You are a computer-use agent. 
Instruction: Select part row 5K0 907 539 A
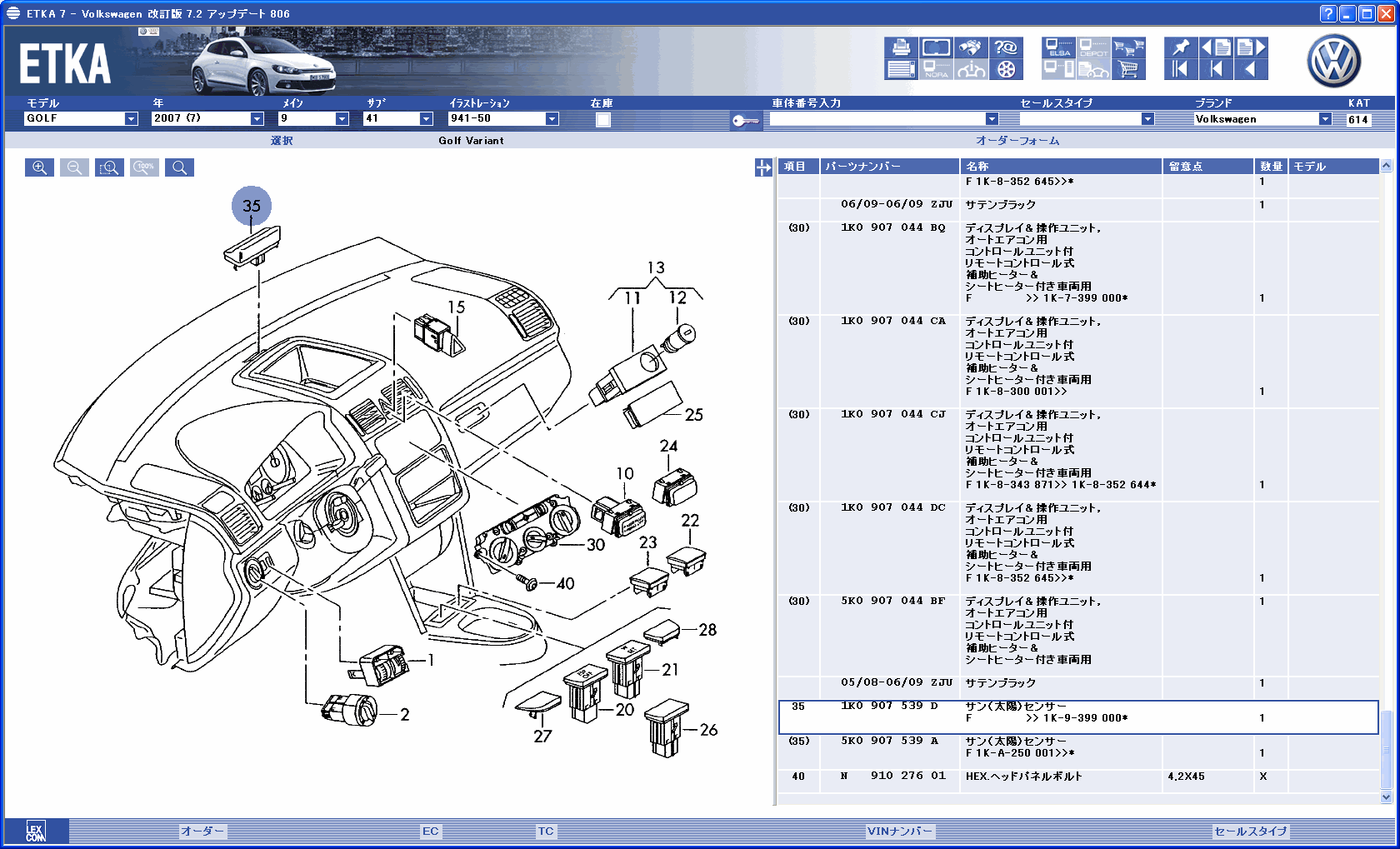tap(1078, 752)
